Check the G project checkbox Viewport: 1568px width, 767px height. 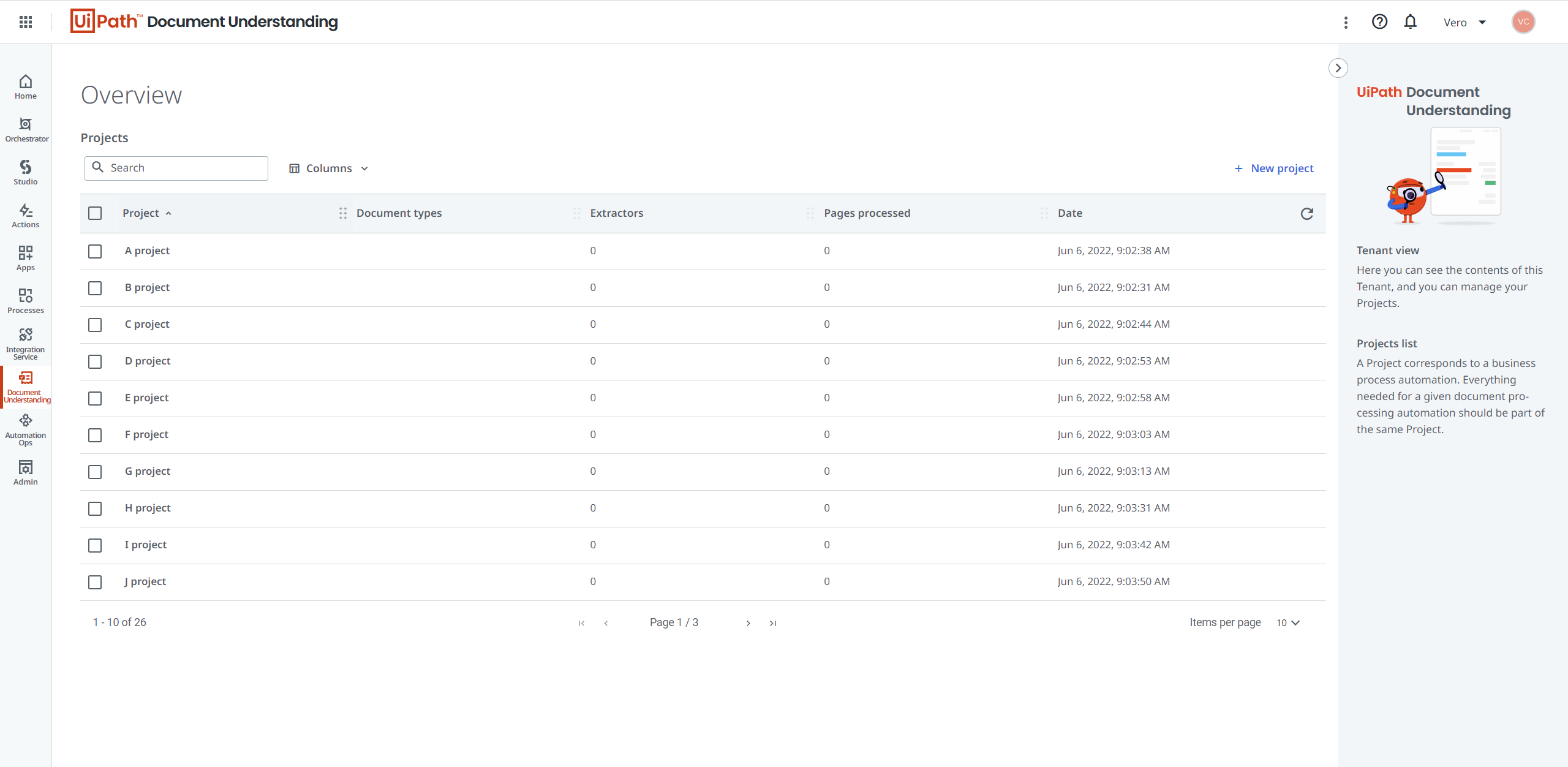tap(95, 472)
